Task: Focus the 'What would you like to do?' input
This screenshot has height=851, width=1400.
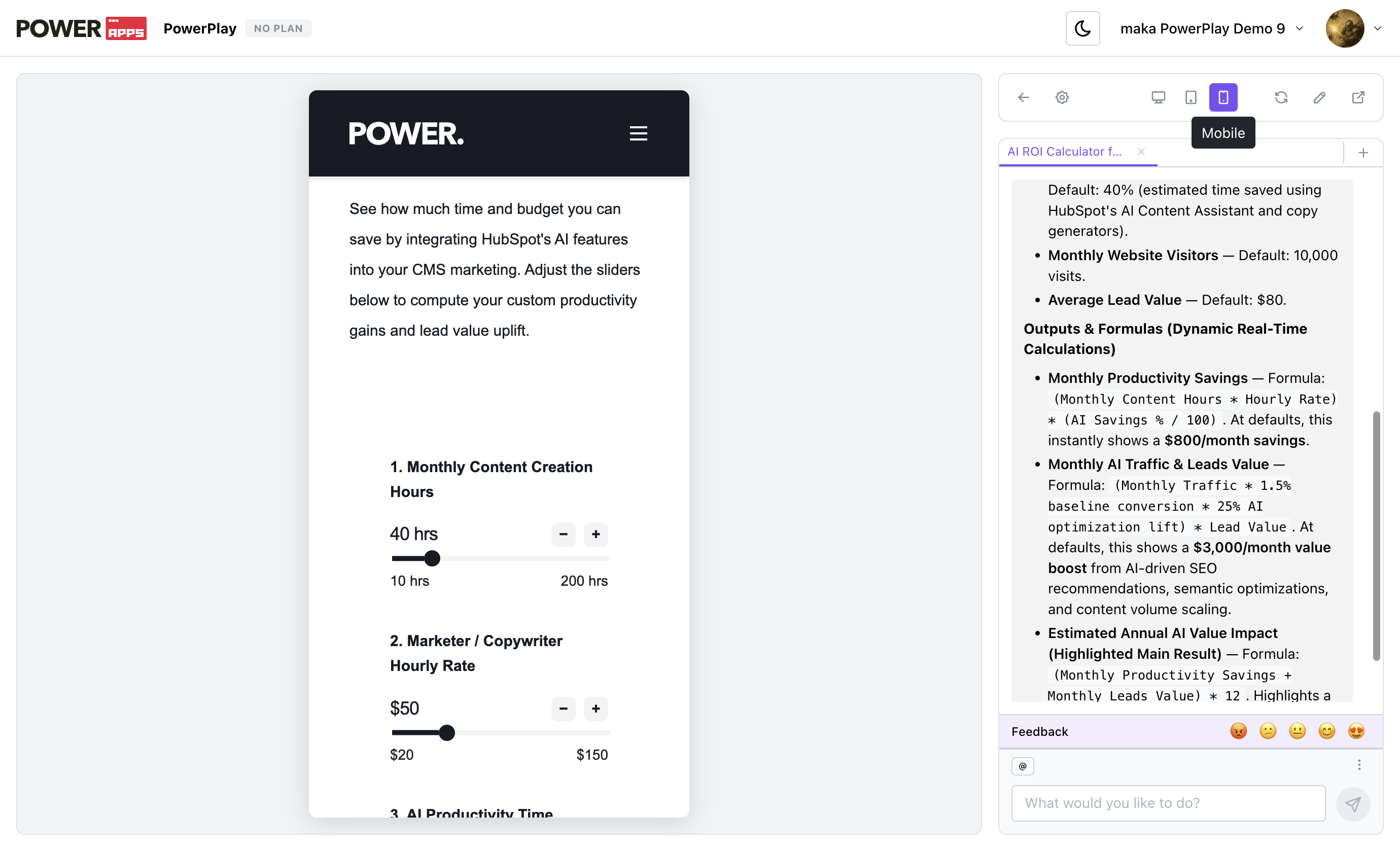Action: (1168, 803)
